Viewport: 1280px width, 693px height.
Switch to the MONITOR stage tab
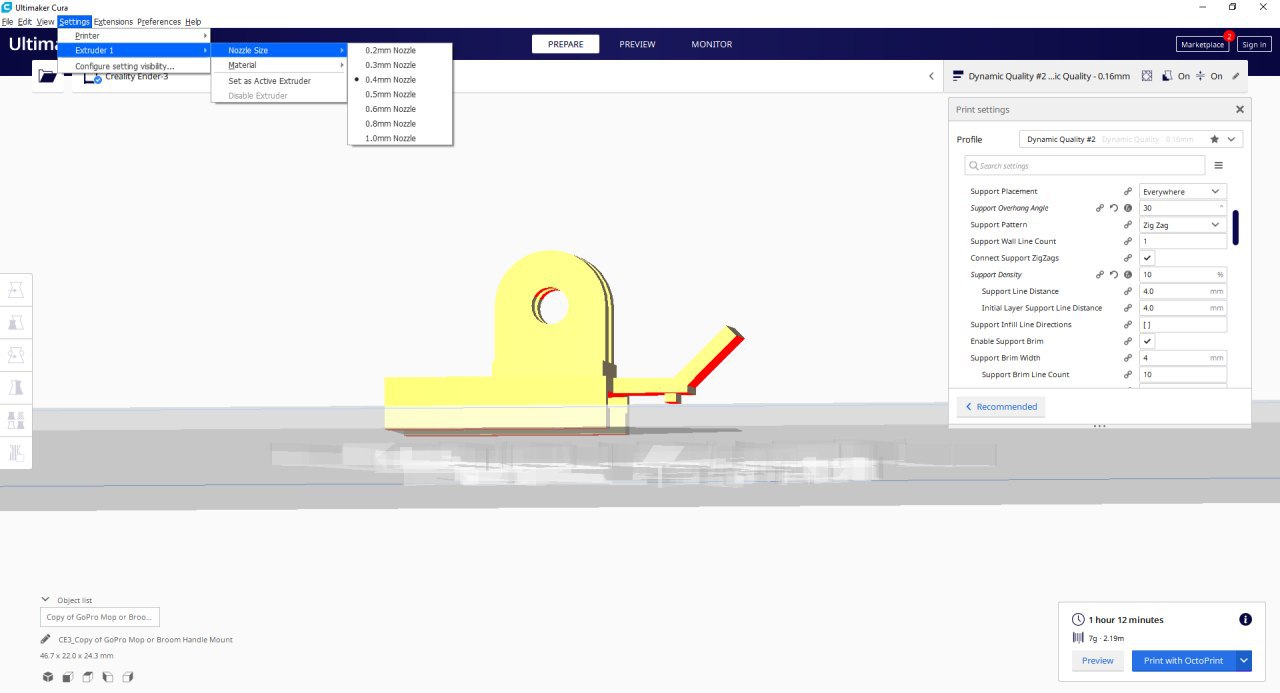[x=712, y=44]
